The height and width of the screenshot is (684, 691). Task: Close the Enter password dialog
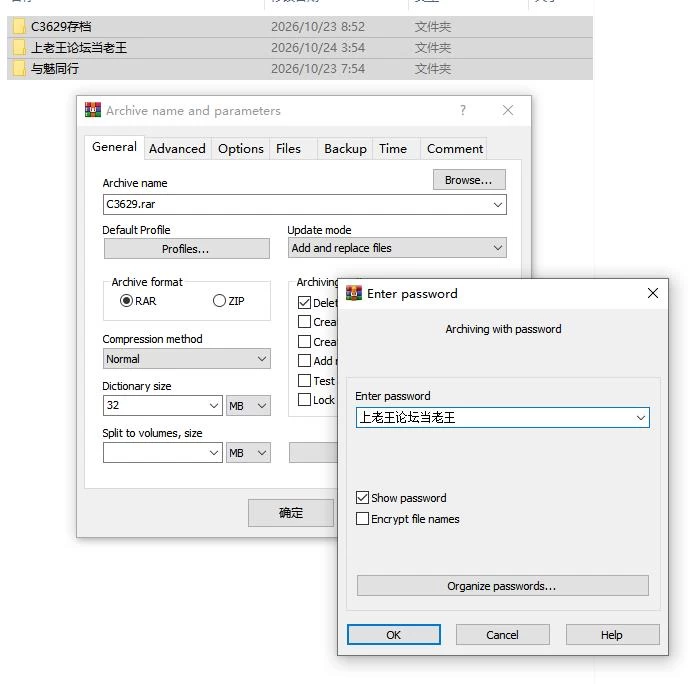click(653, 294)
